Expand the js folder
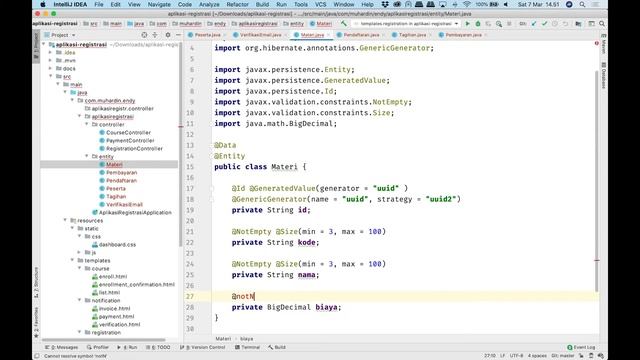The width and height of the screenshot is (640, 360). point(80,253)
